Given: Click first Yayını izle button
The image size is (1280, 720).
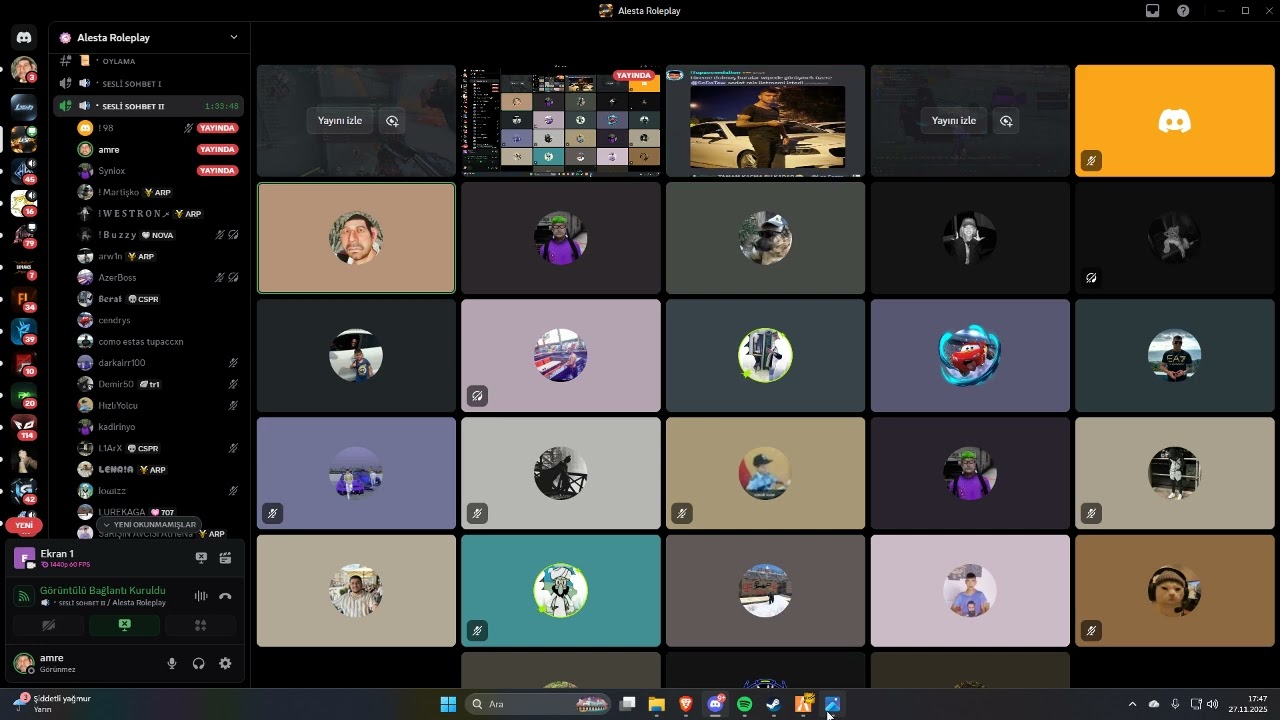Looking at the screenshot, I should click(340, 120).
